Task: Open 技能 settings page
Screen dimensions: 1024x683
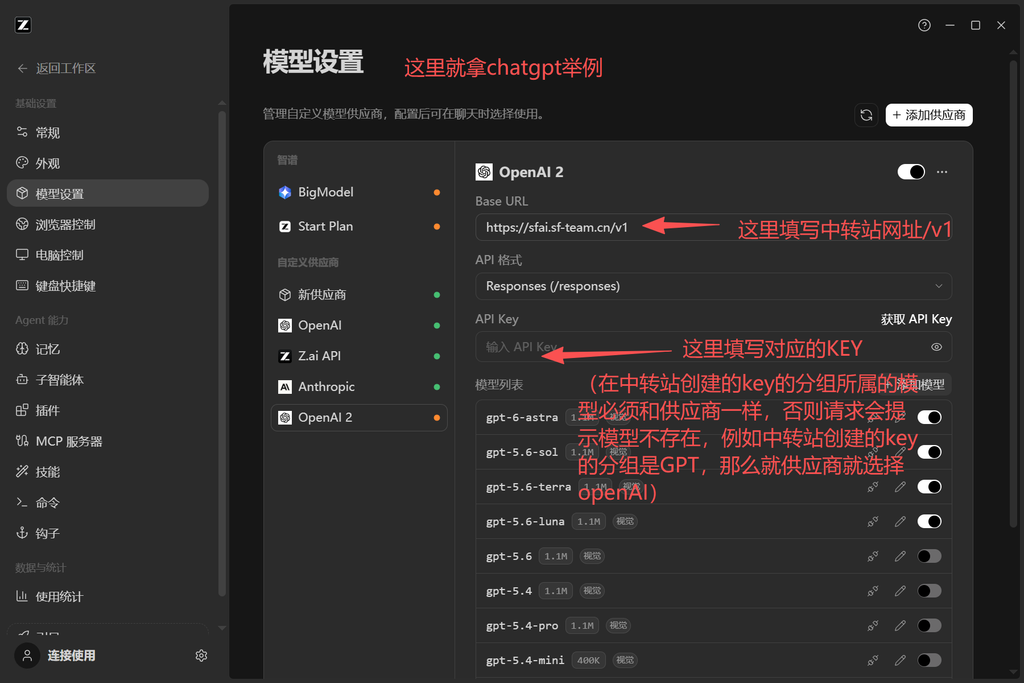Action: [x=108, y=472]
